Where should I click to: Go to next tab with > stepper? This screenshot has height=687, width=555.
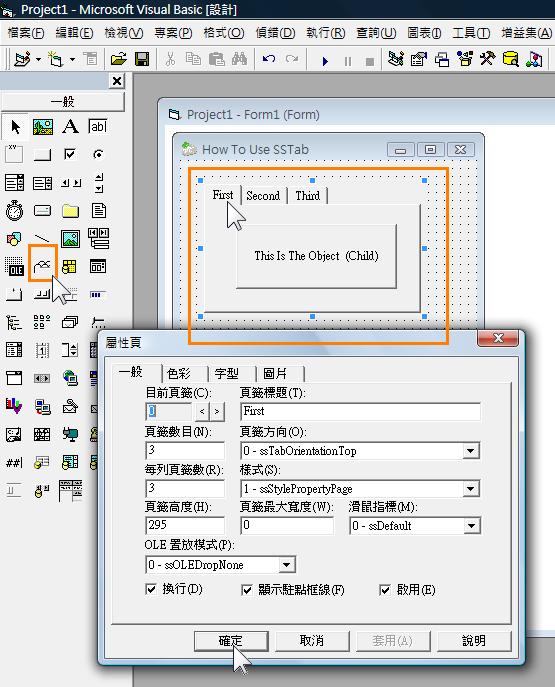tap(217, 411)
